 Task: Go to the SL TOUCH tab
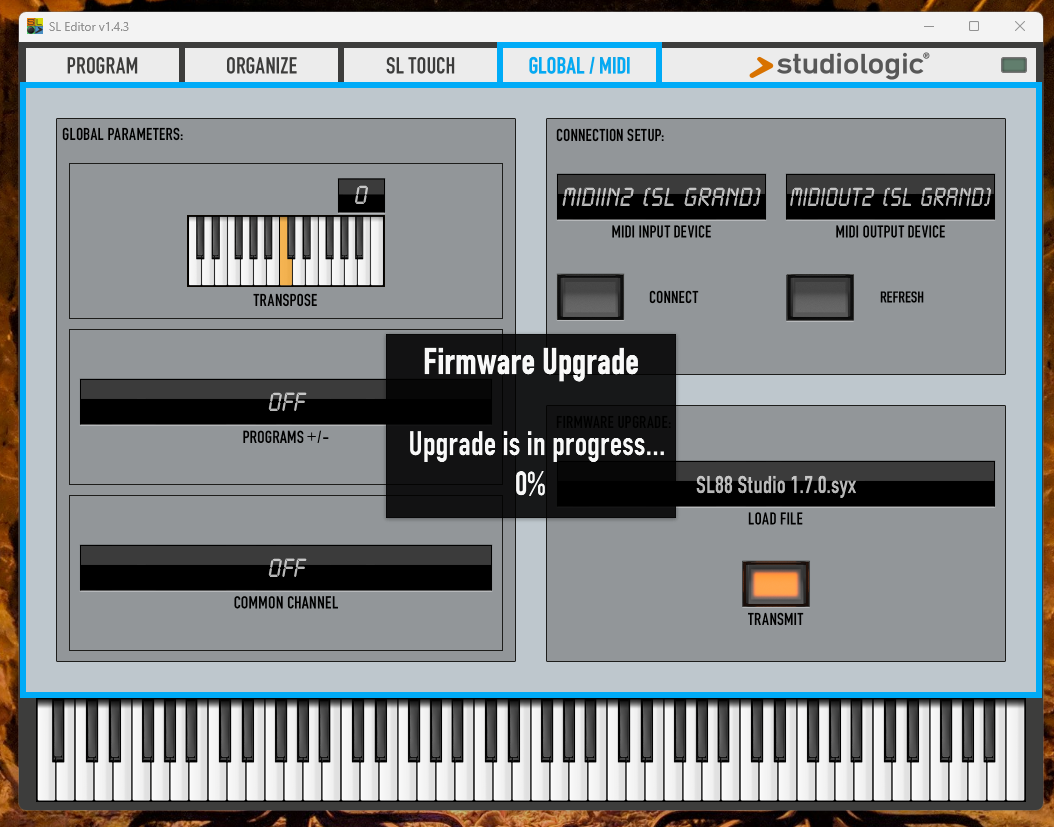click(420, 65)
